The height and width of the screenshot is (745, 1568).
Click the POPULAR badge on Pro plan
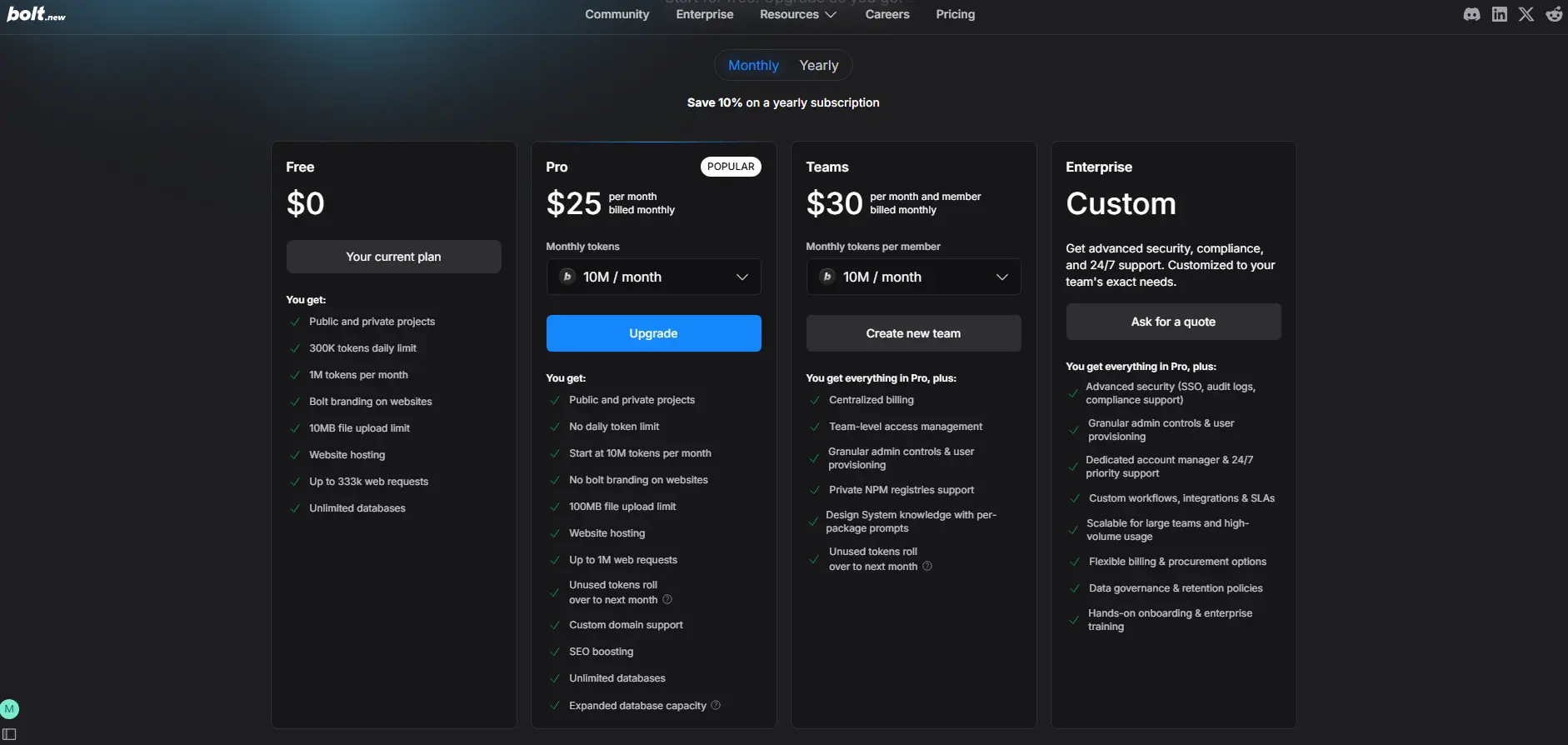[731, 167]
